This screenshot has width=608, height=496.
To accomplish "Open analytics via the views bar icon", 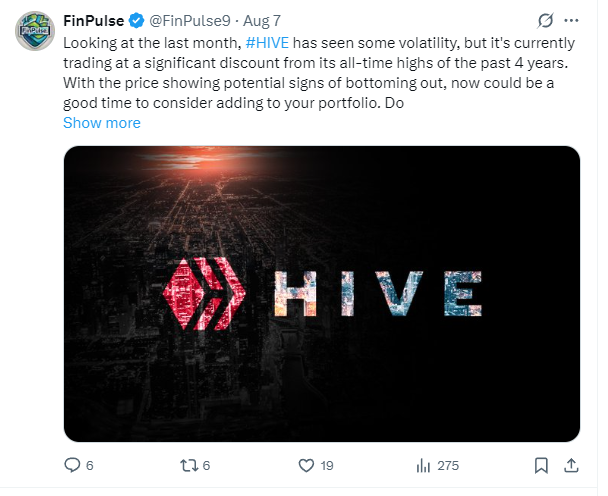I will point(423,465).
